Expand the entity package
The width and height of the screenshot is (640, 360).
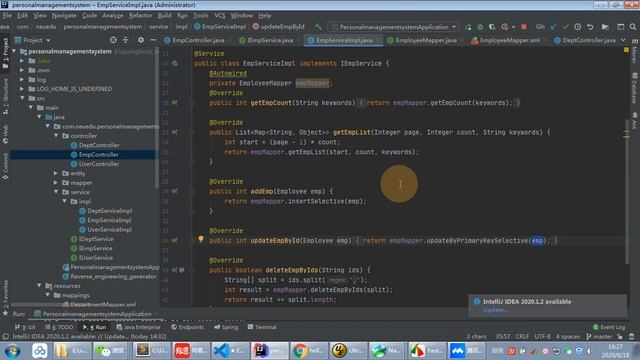[x=56, y=173]
